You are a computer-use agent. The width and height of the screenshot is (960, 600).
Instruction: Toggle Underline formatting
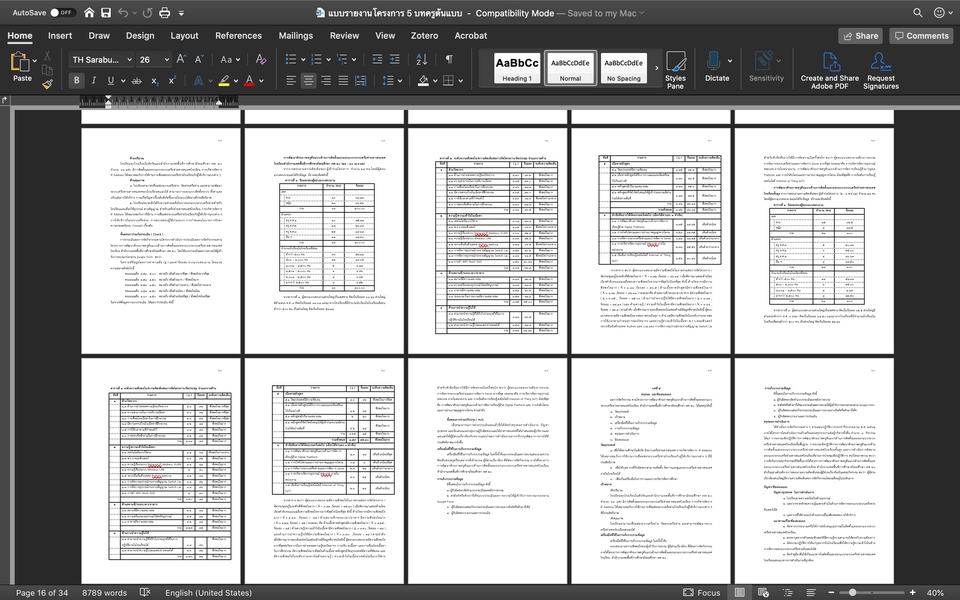pos(111,80)
